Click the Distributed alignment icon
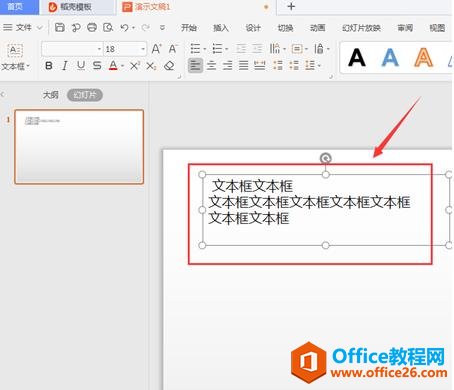 [260, 65]
